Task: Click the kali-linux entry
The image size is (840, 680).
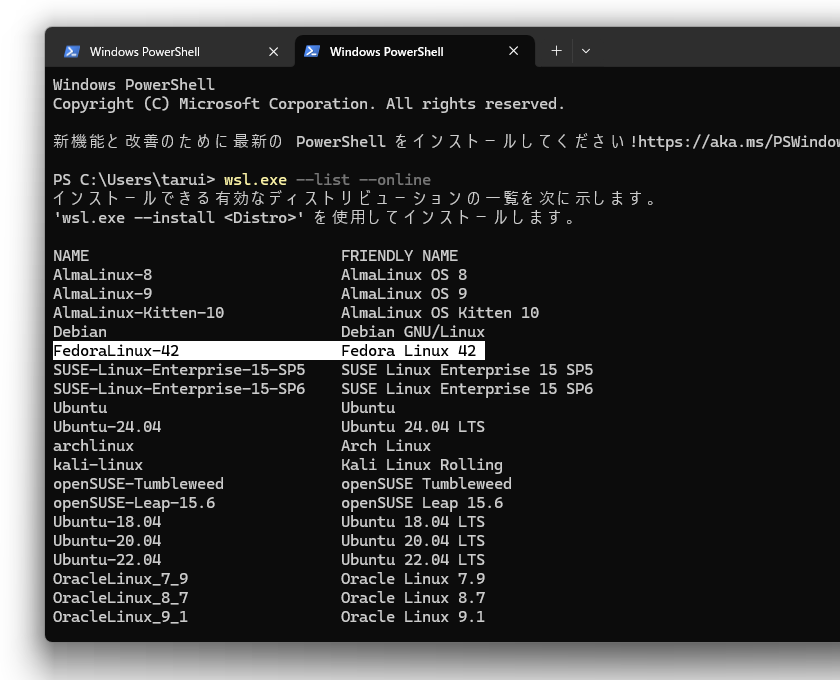Action: [x=98, y=464]
